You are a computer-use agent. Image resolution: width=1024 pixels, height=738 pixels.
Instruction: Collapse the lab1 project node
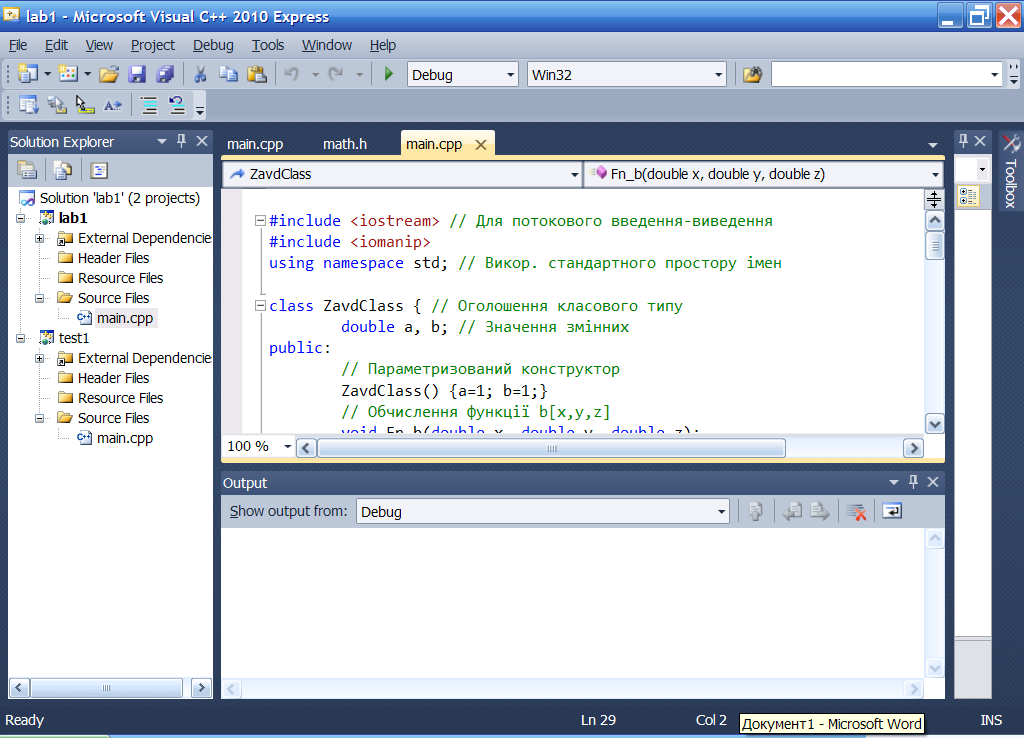click(21, 218)
